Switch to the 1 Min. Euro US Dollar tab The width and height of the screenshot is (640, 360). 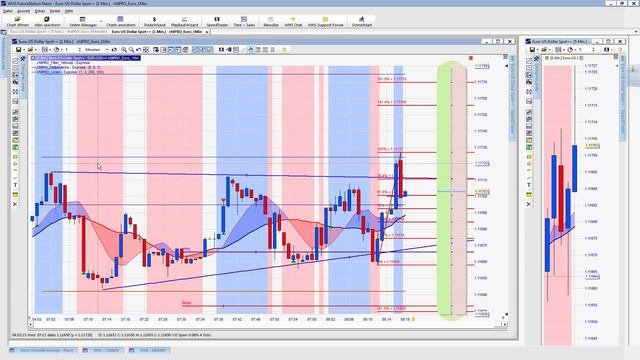coord(156,31)
